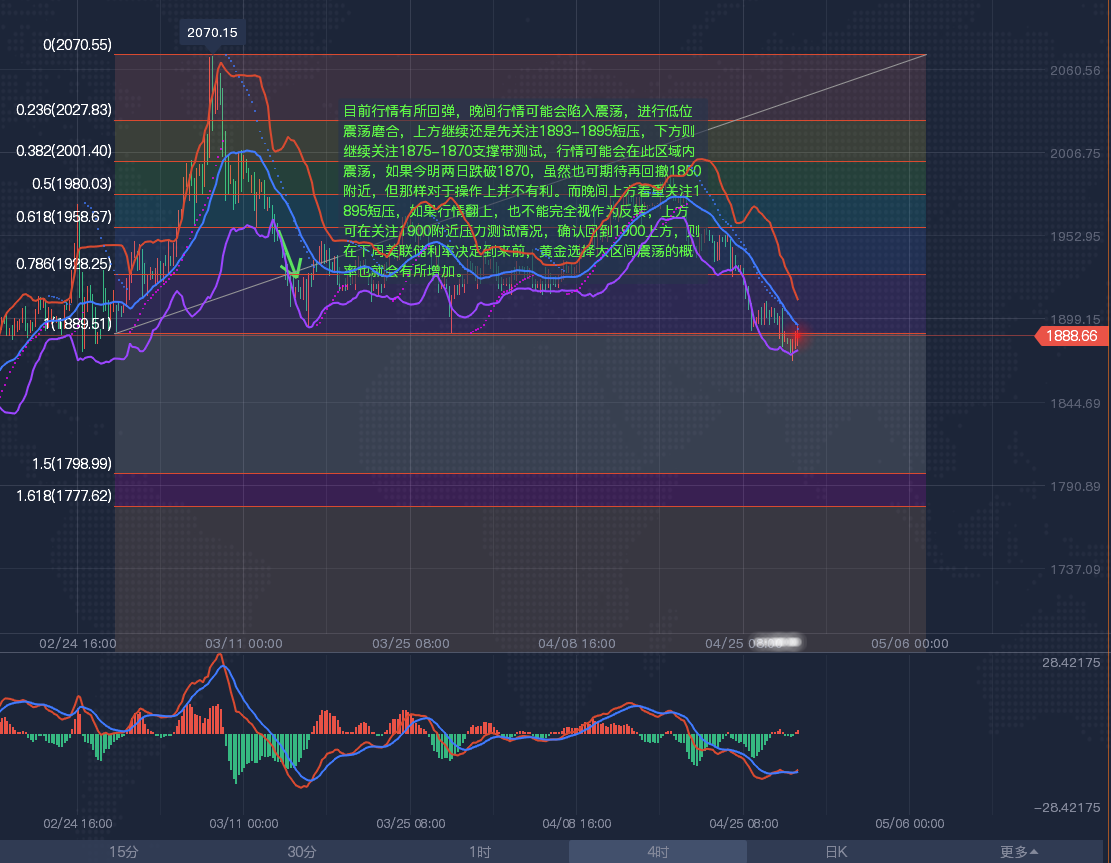The width and height of the screenshot is (1111, 863).
Task: Select the green arrow annotation on chart
Action: click(x=291, y=256)
